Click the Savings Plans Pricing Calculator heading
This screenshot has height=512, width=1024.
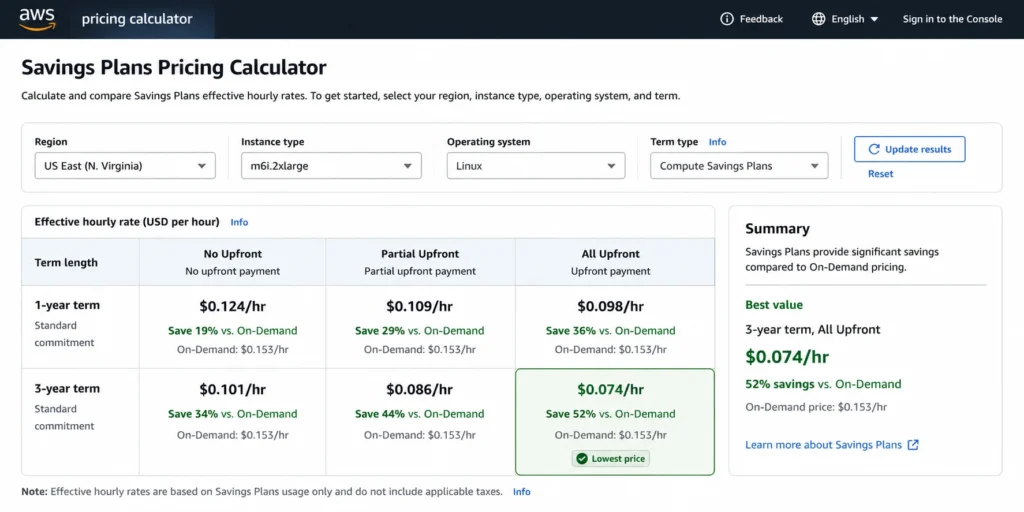tap(174, 67)
